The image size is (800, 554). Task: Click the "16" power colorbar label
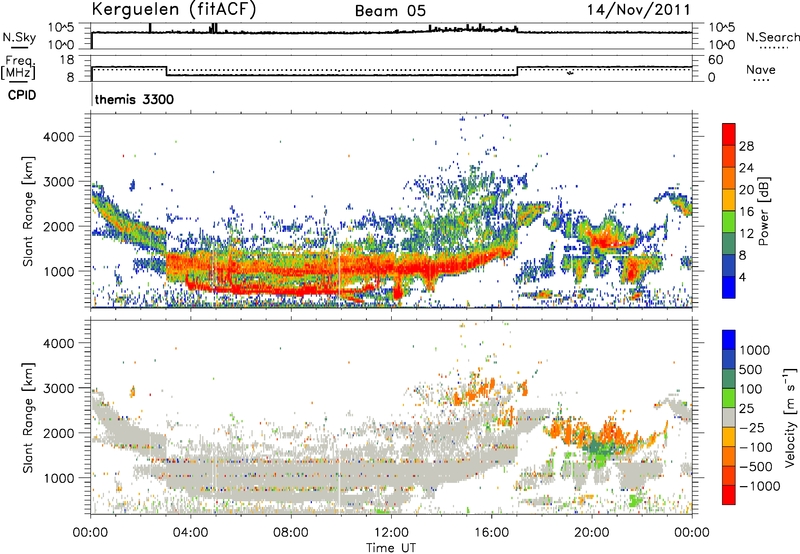click(x=746, y=212)
